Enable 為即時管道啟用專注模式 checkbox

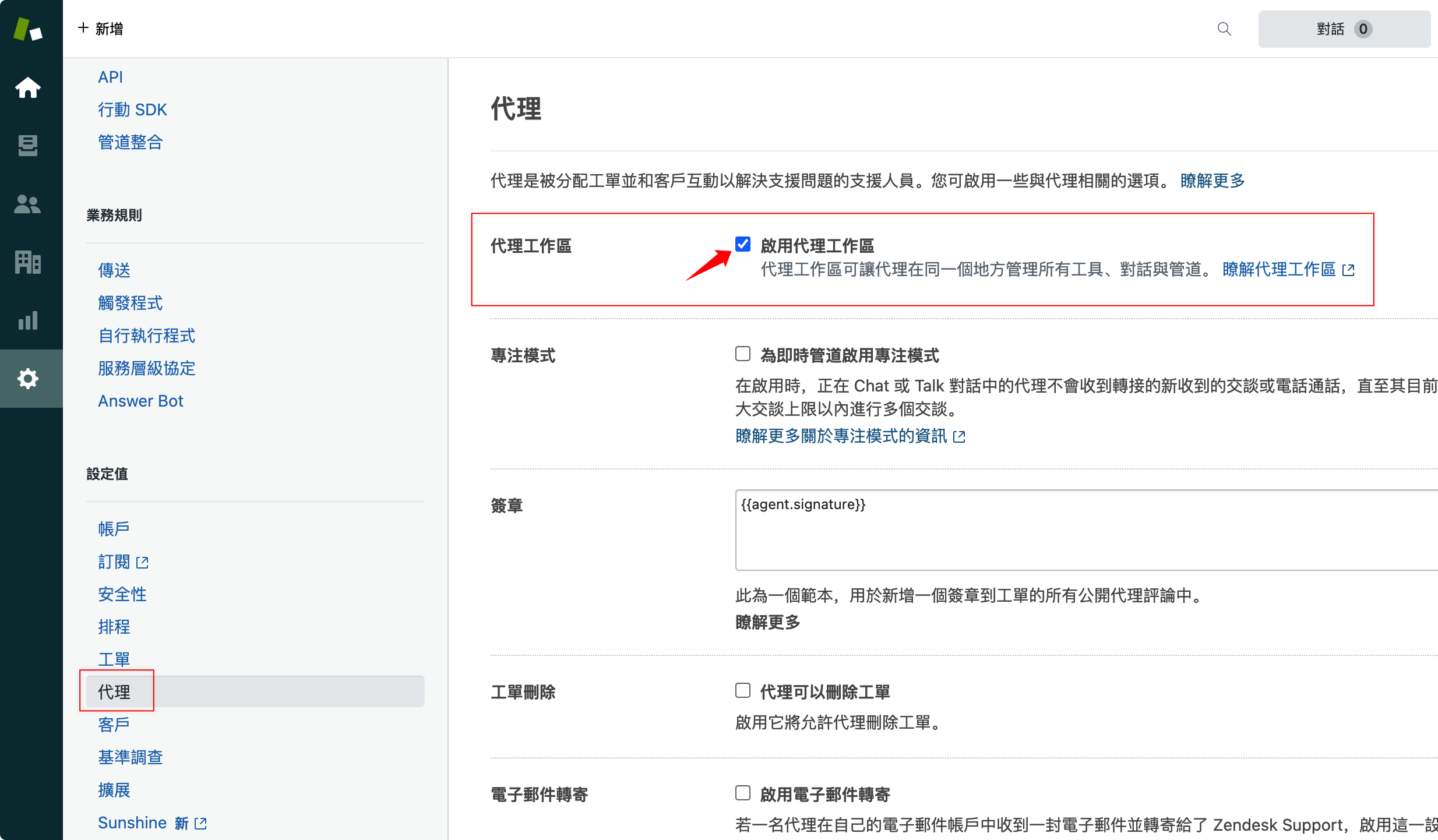coord(742,354)
